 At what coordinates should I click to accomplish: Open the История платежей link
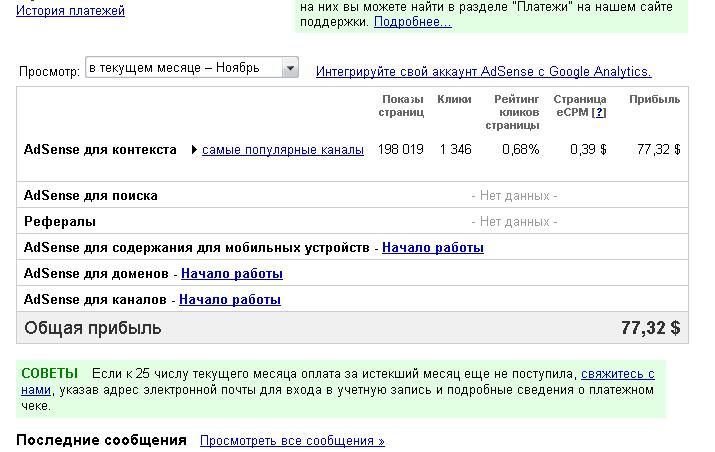click(x=70, y=11)
